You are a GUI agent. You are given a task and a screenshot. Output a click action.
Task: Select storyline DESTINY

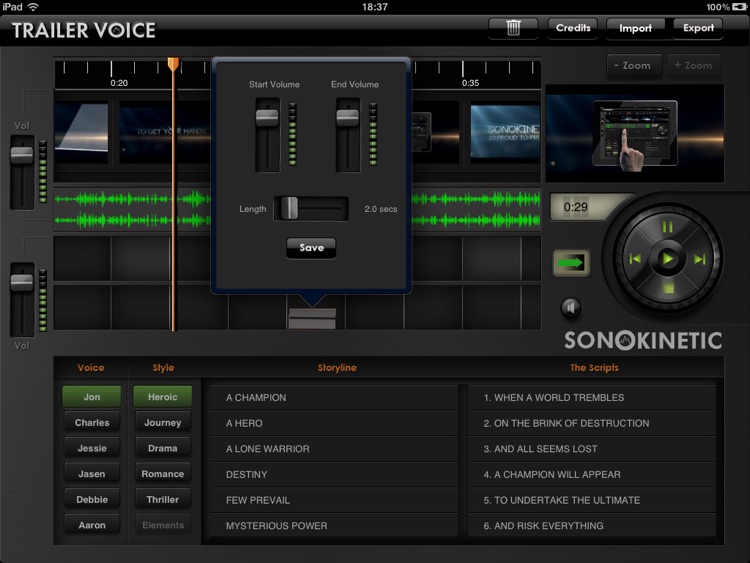(334, 475)
